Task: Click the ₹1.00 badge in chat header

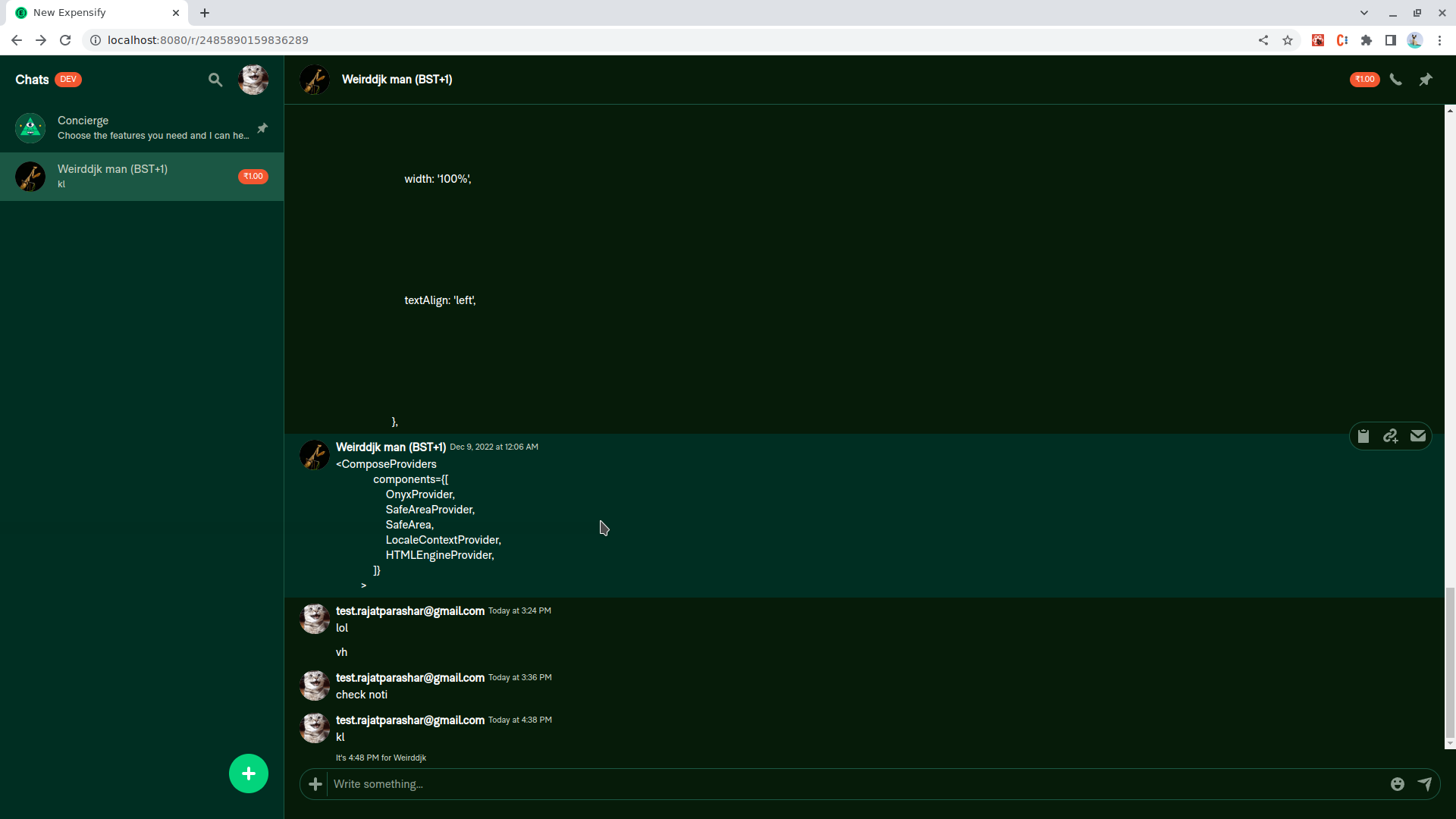Action: [1364, 80]
